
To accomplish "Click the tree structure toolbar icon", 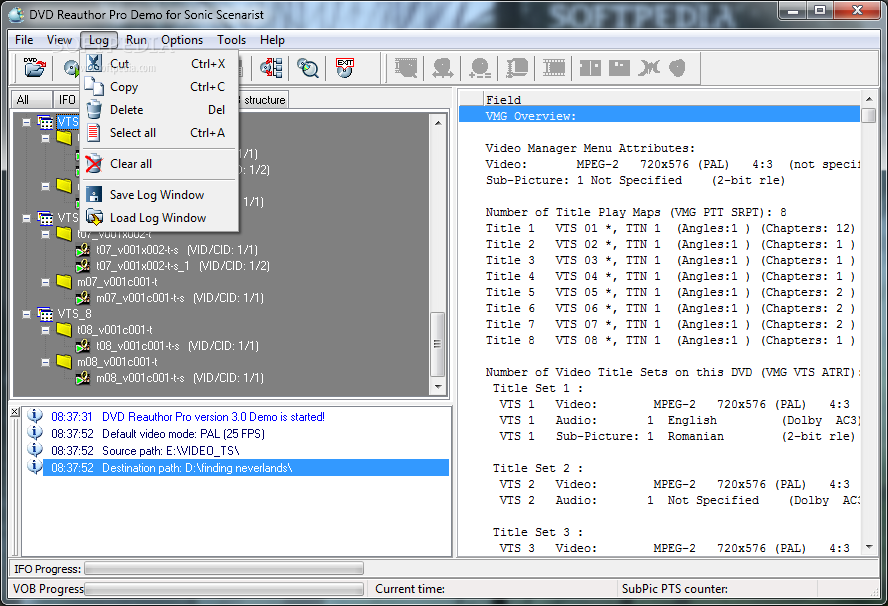I will 271,67.
